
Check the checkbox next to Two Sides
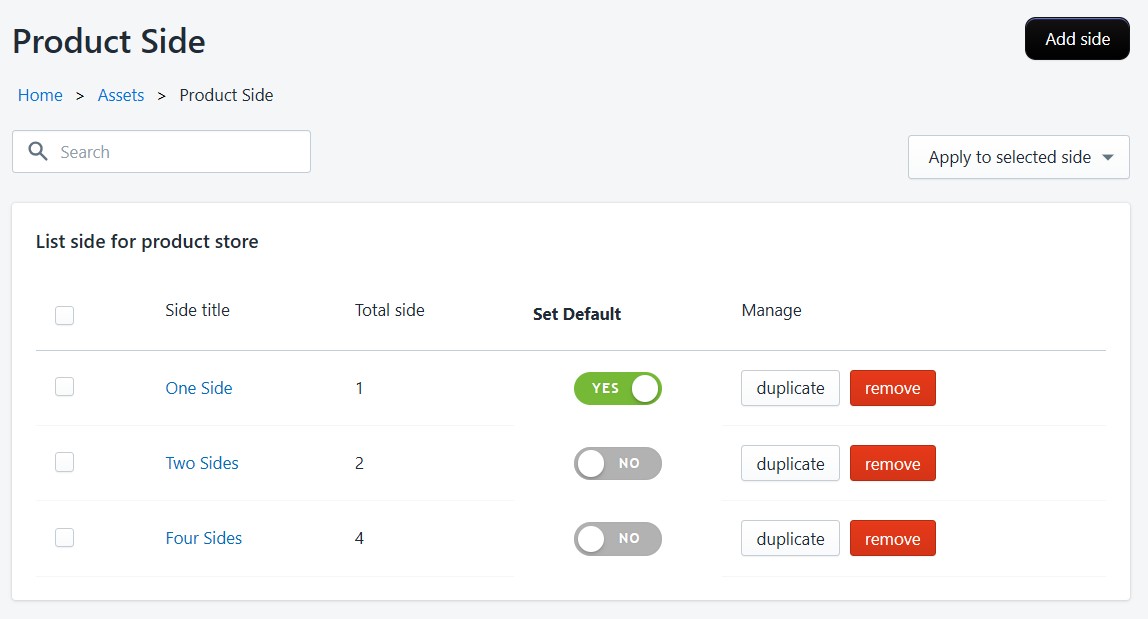coord(64,462)
